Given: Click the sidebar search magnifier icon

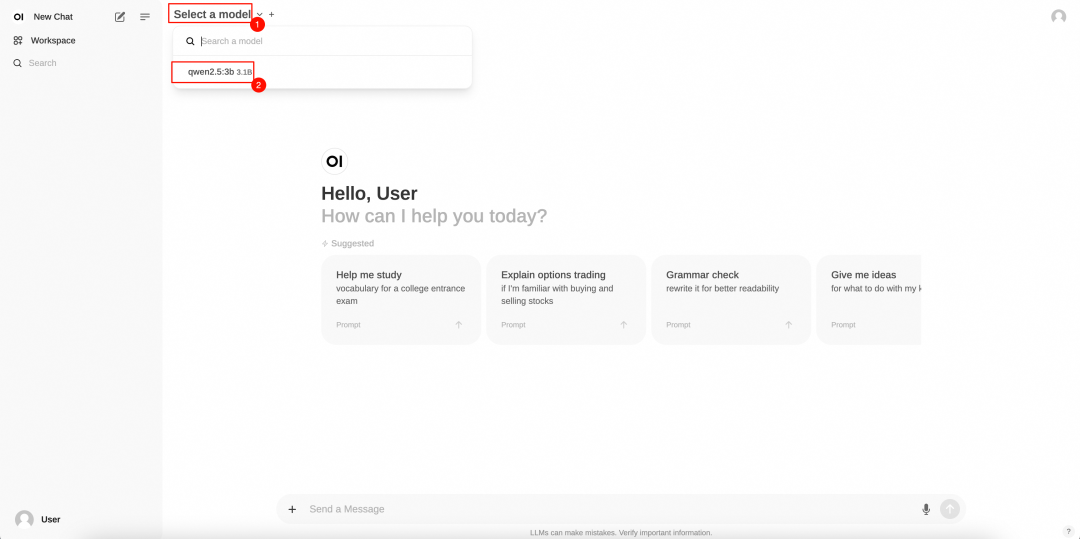Looking at the screenshot, I should [x=18, y=63].
